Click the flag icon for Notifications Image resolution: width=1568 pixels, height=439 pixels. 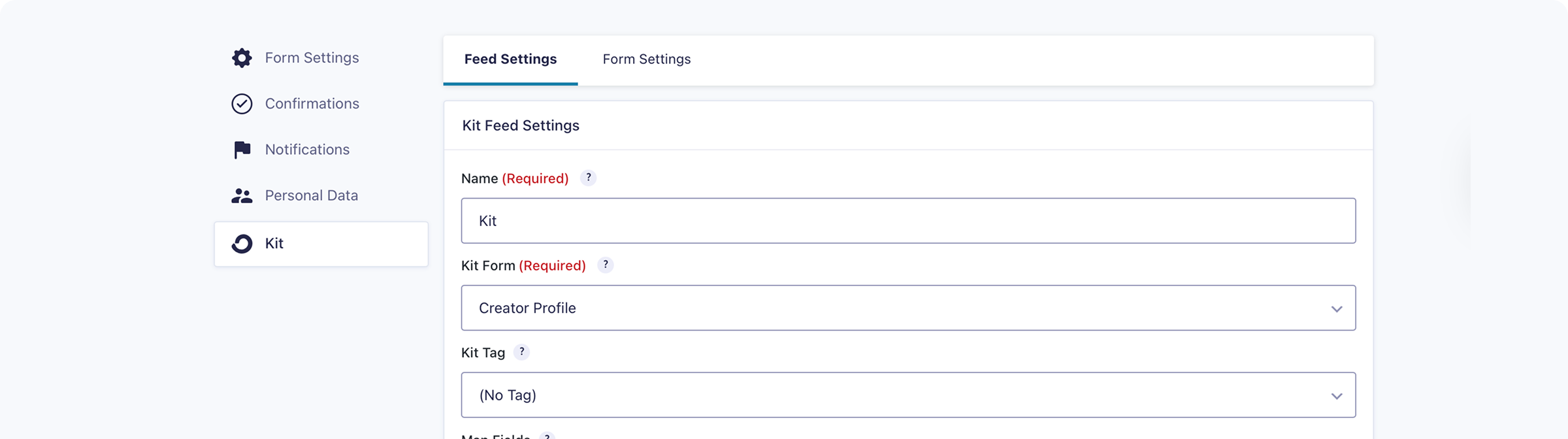click(x=242, y=150)
